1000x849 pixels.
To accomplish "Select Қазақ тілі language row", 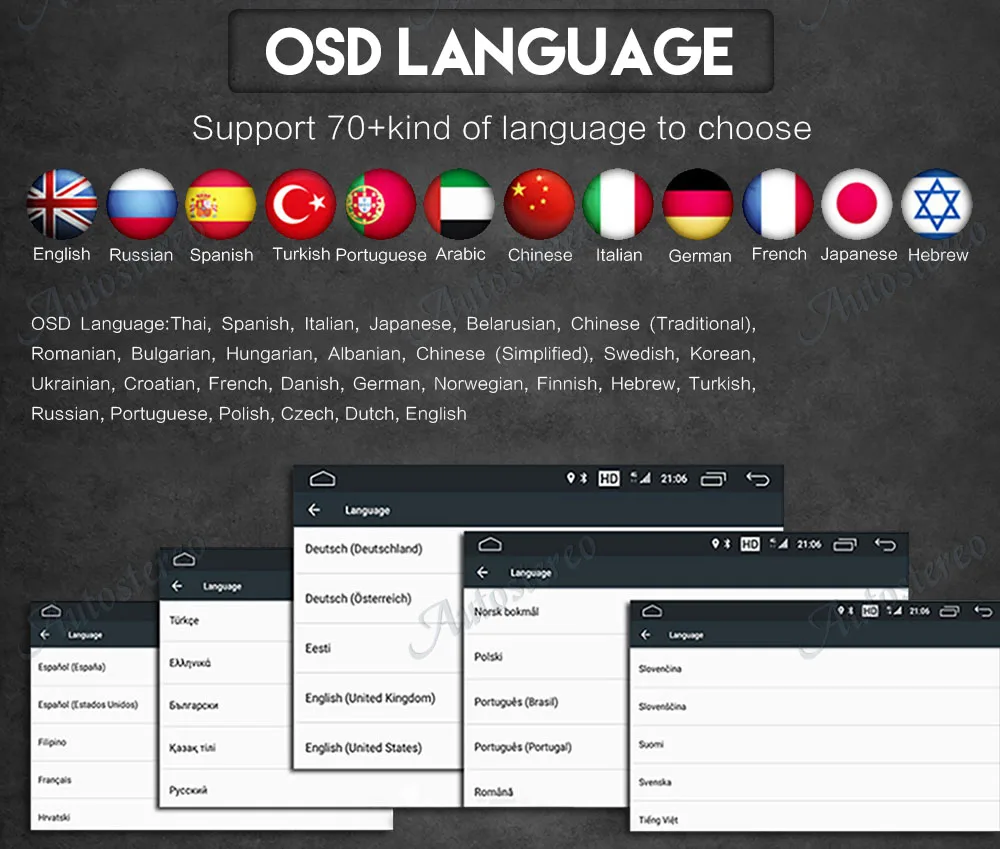I will tap(226, 747).
